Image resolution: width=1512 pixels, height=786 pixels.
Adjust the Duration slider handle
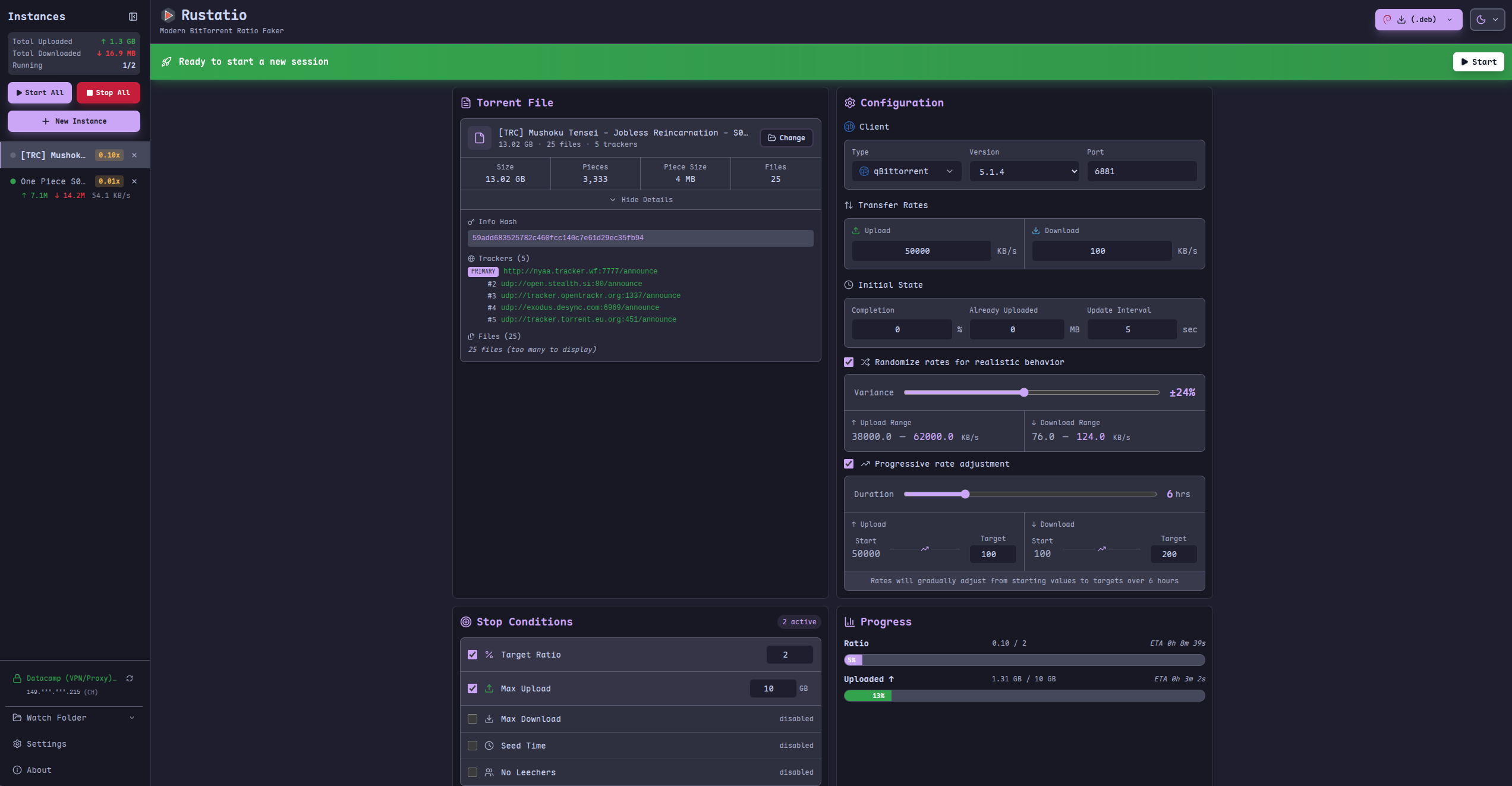click(965, 494)
